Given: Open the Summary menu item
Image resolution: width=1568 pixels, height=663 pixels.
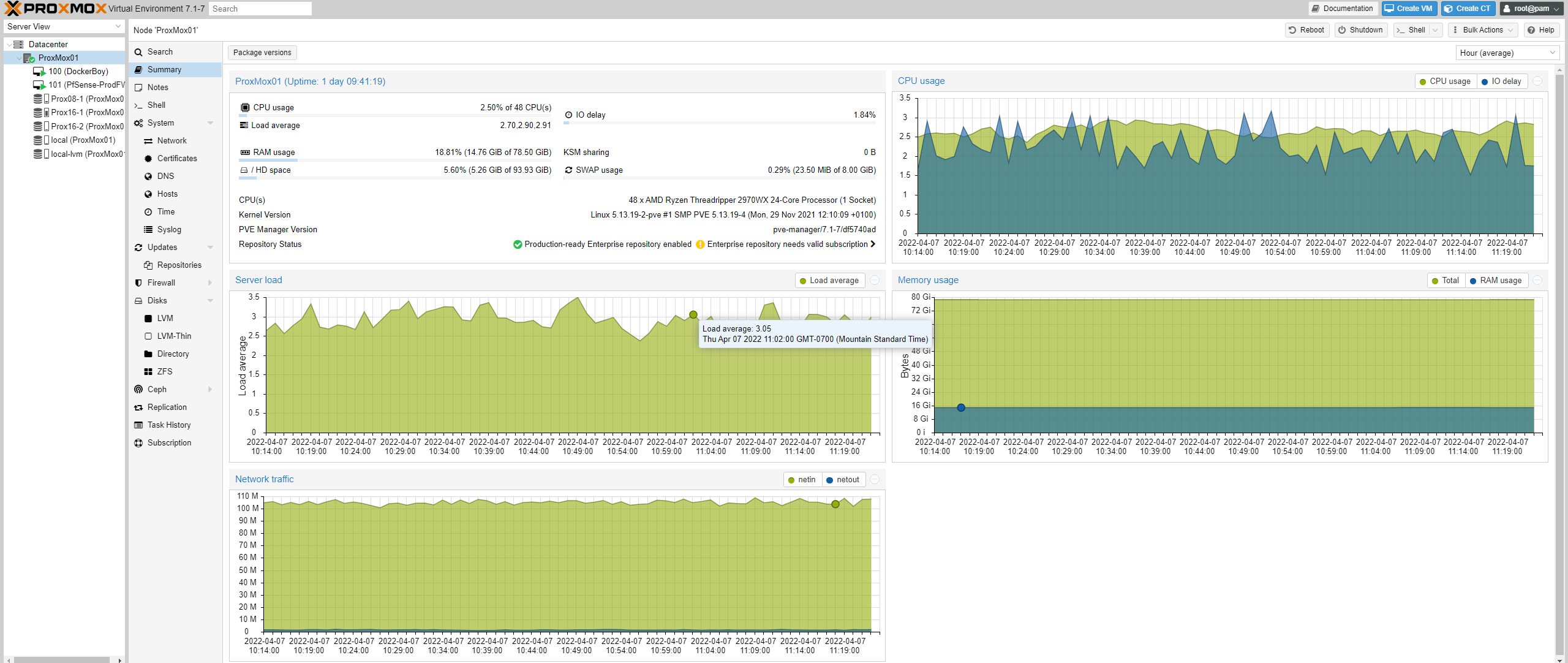Looking at the screenshot, I should (x=175, y=70).
